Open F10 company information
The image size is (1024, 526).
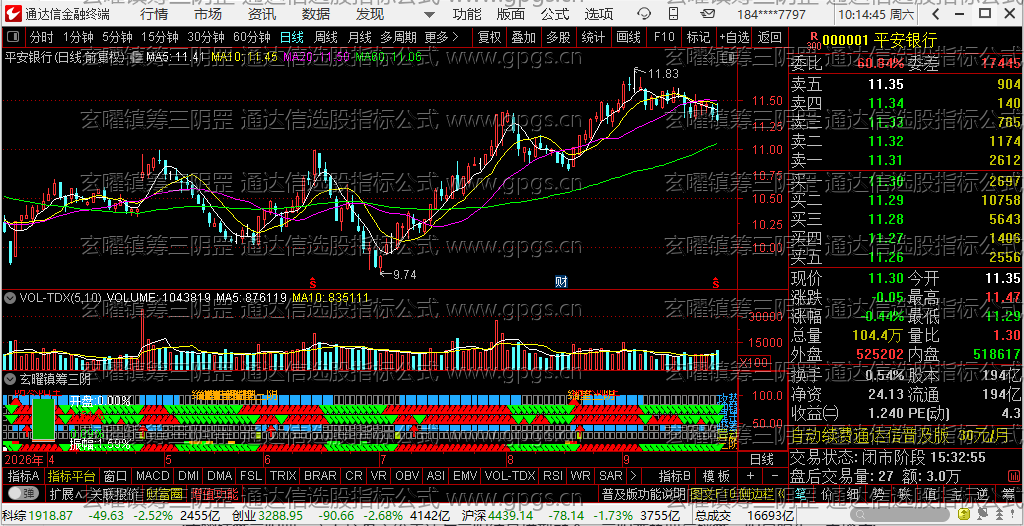[x=664, y=37]
